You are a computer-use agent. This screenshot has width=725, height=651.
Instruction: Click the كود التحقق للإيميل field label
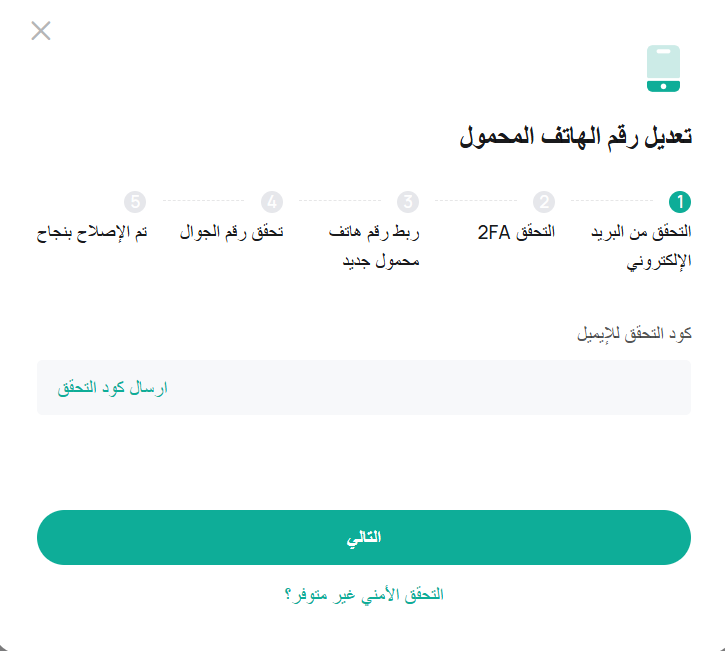634,334
